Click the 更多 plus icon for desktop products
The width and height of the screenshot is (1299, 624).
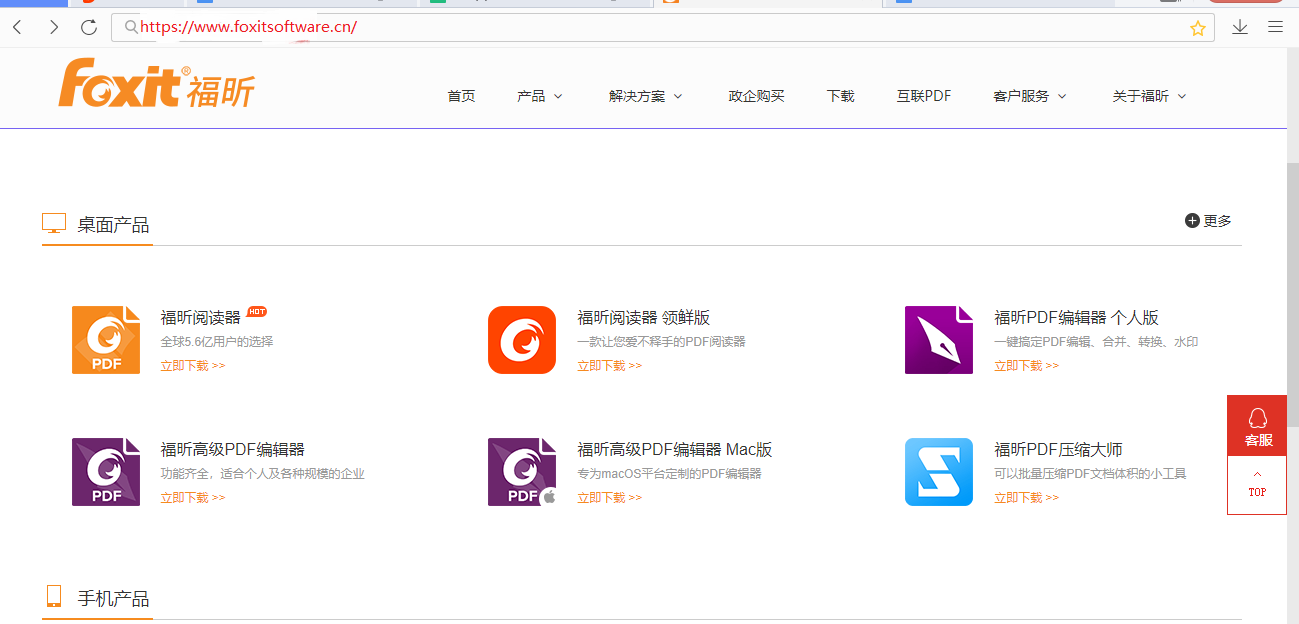[x=1192, y=221]
